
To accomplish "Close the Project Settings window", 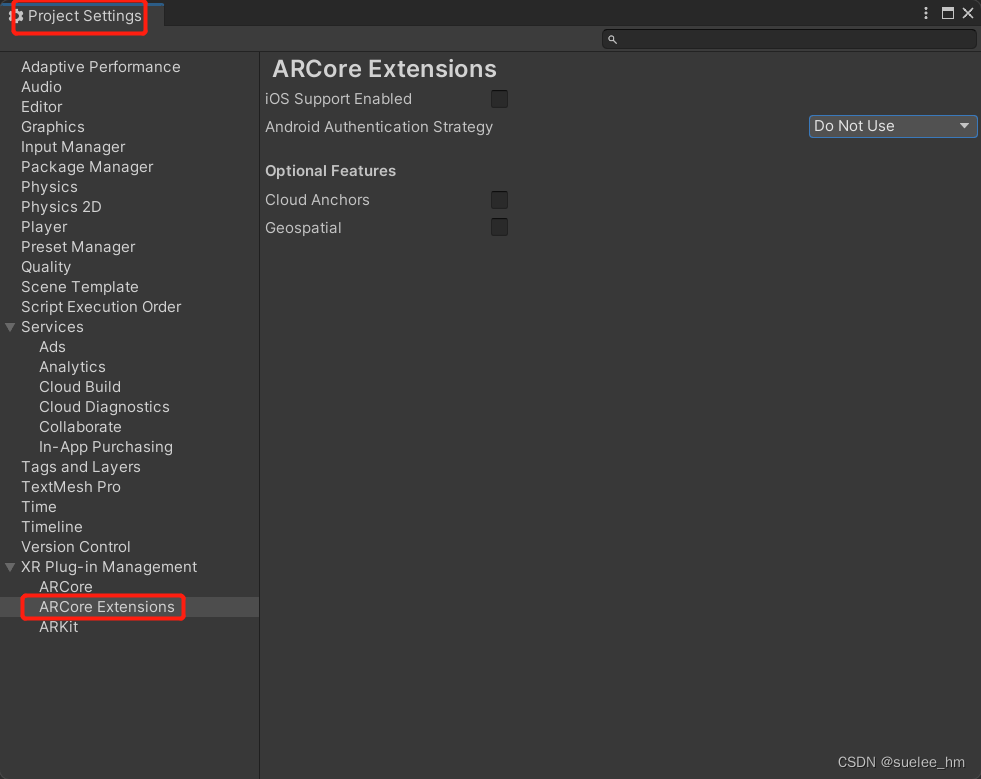I will [x=968, y=13].
